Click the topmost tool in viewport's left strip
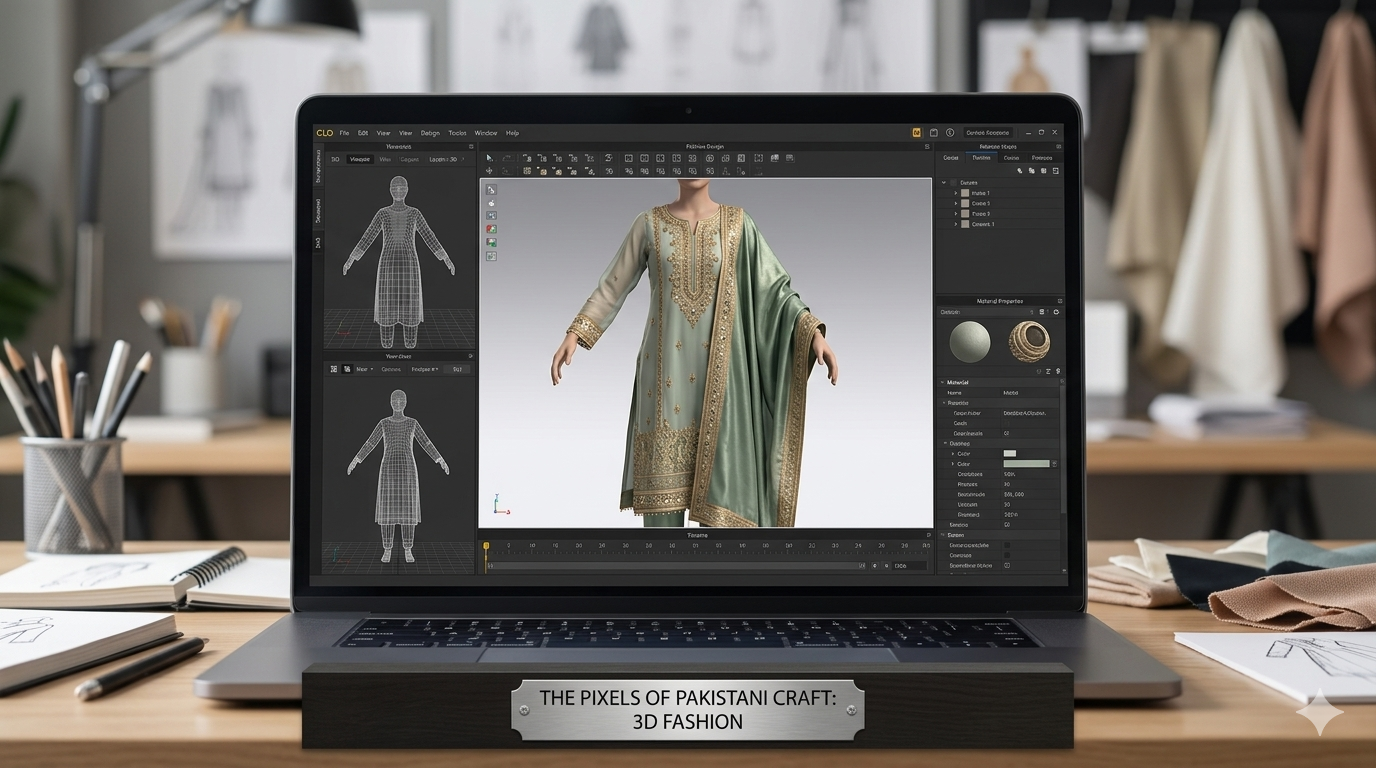Image resolution: width=1376 pixels, height=768 pixels. click(491, 189)
